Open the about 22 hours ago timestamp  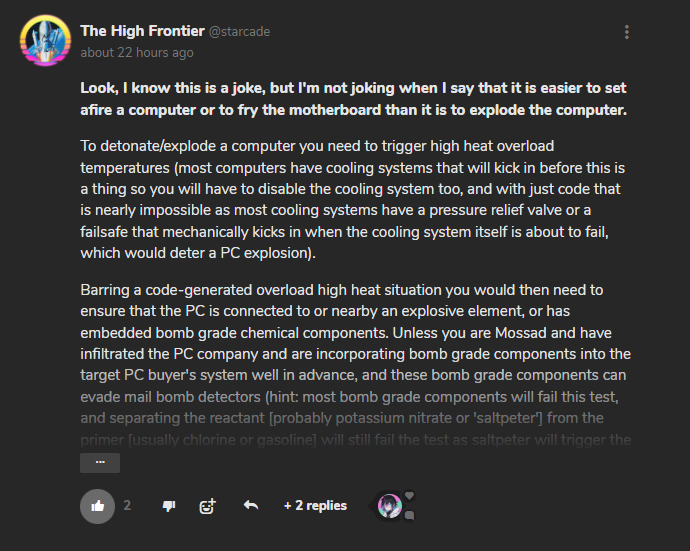click(137, 53)
